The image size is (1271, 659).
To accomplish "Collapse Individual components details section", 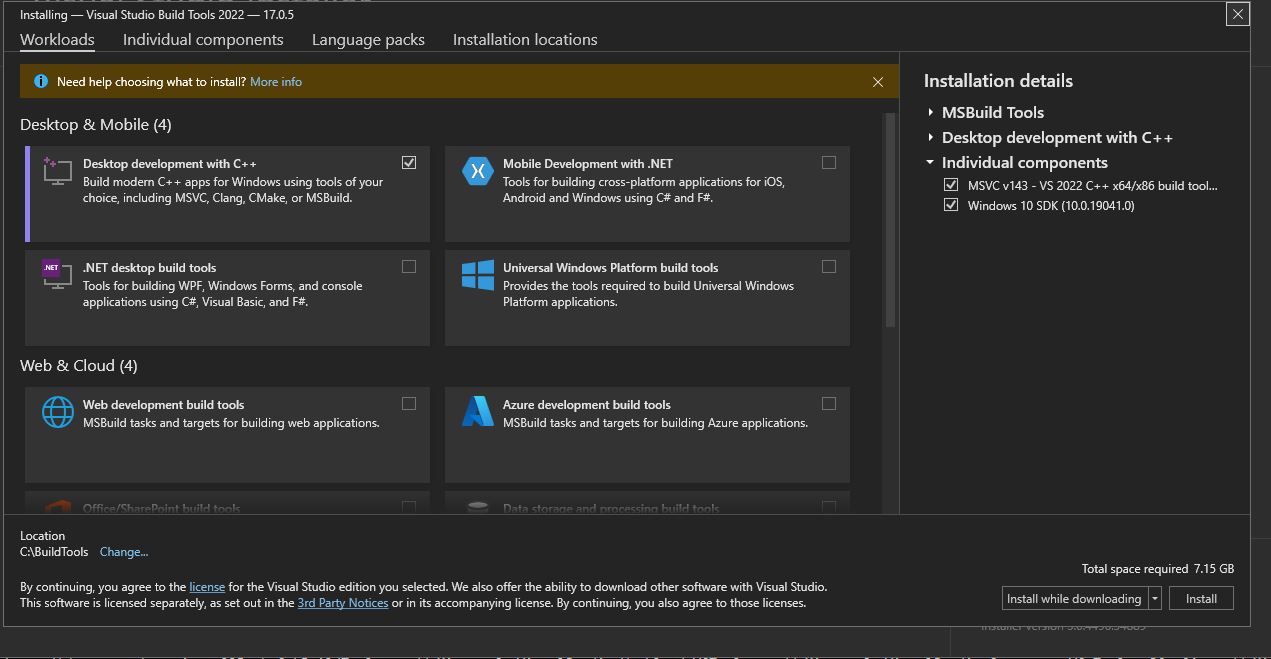I will [x=930, y=162].
